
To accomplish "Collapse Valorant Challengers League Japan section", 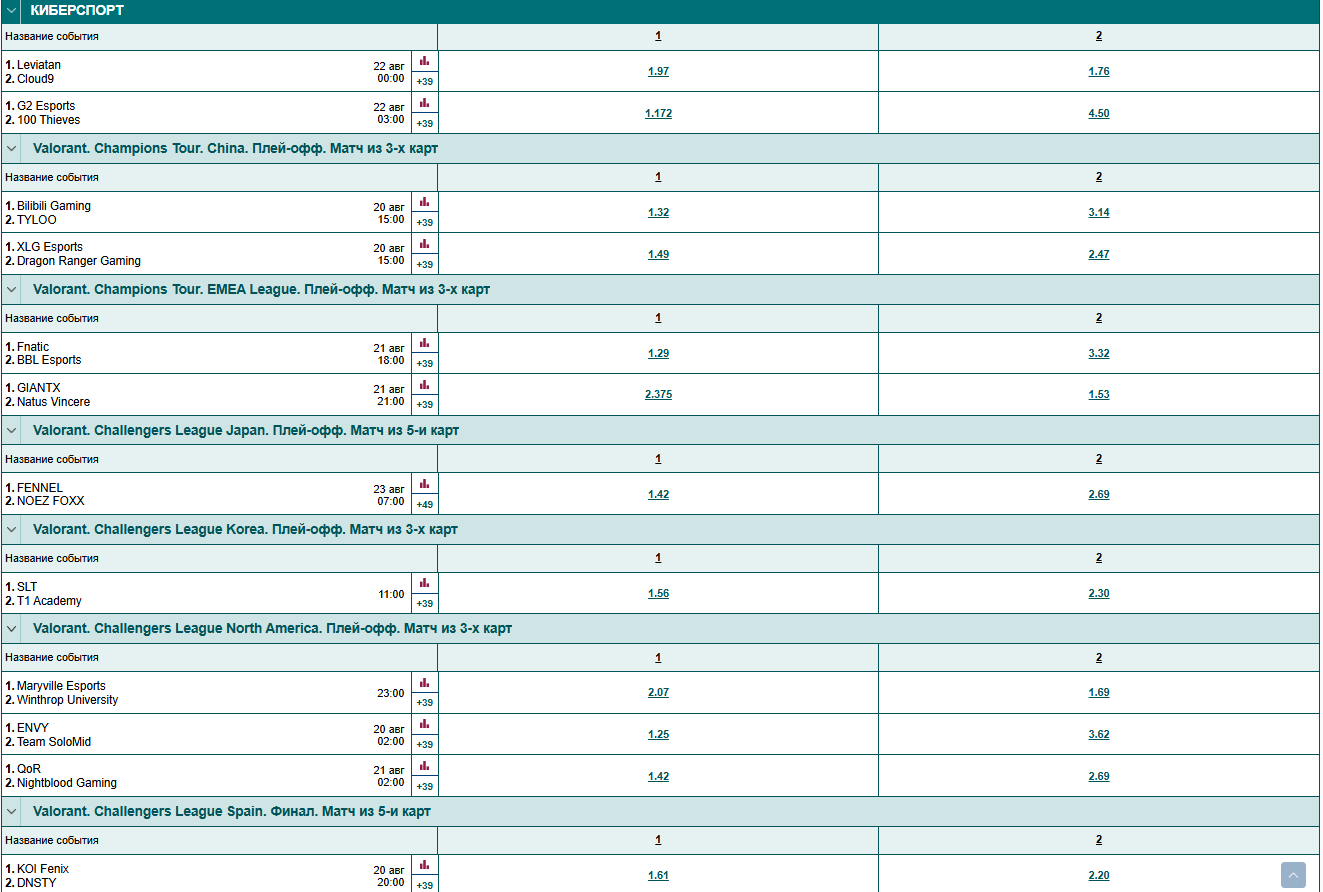I will tap(12, 430).
